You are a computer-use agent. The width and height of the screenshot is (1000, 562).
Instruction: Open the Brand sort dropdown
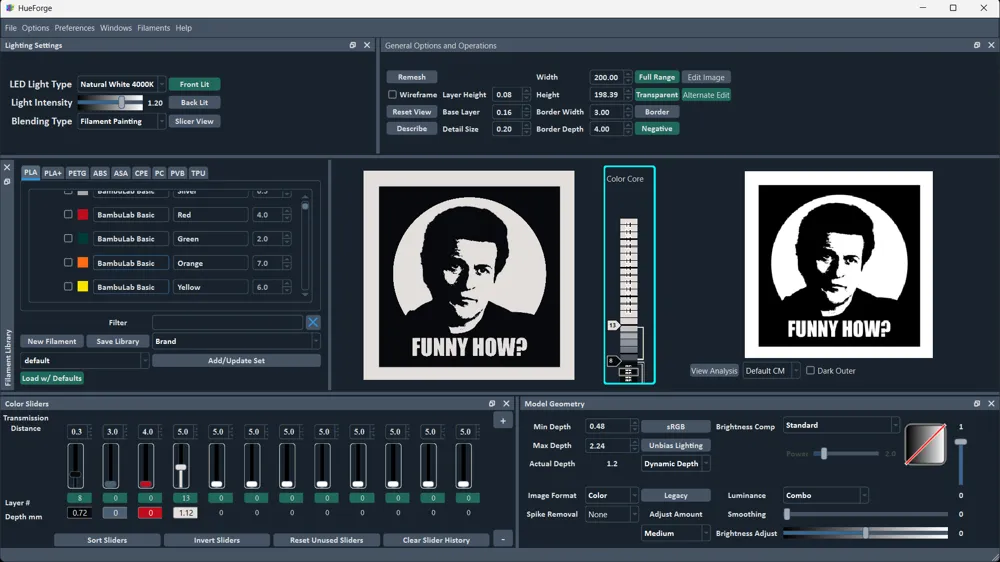tap(236, 341)
